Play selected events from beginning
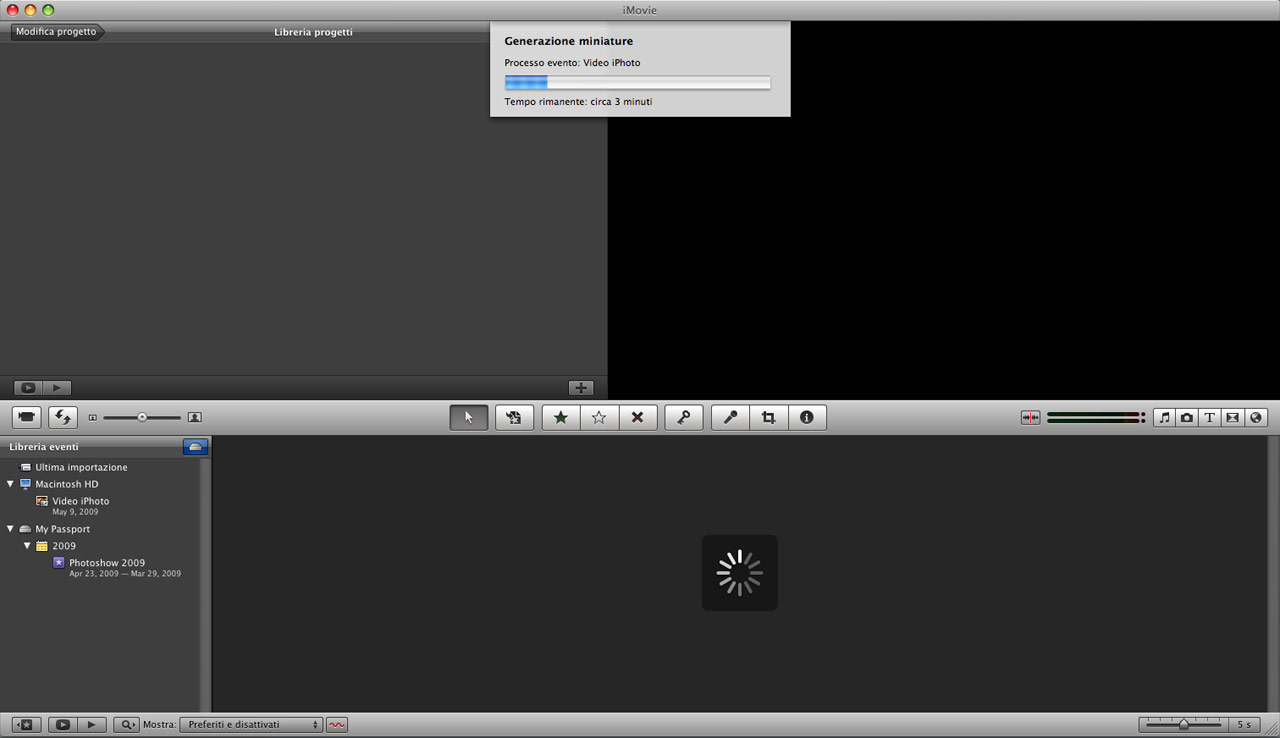Image resolution: width=1280 pixels, height=738 pixels. (x=91, y=725)
